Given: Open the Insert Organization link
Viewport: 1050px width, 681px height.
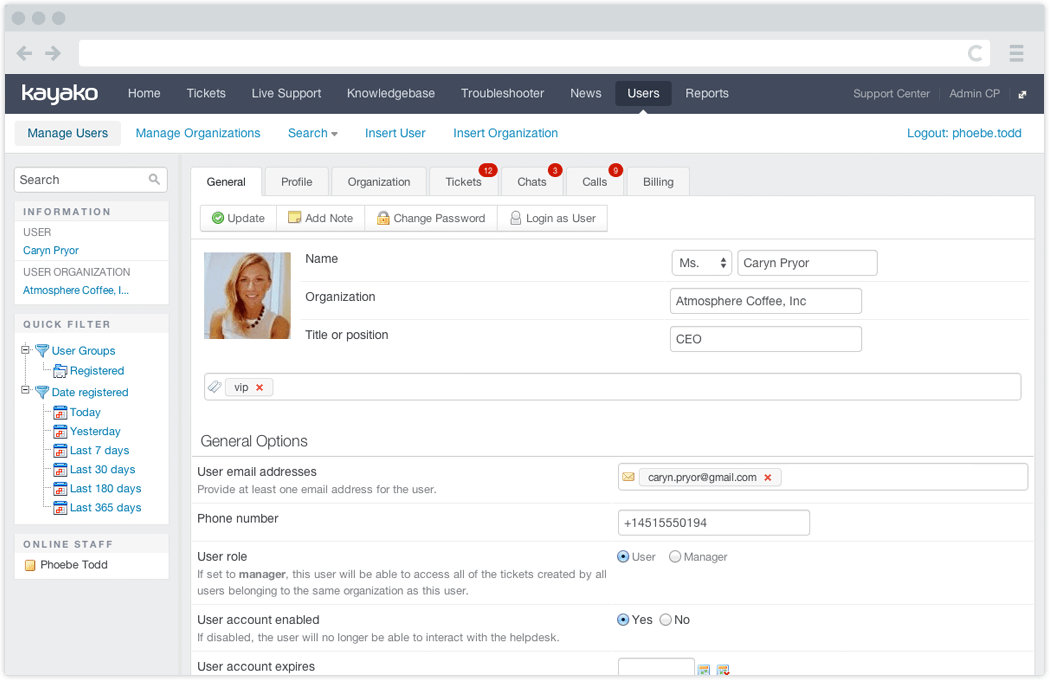Looking at the screenshot, I should click(506, 133).
